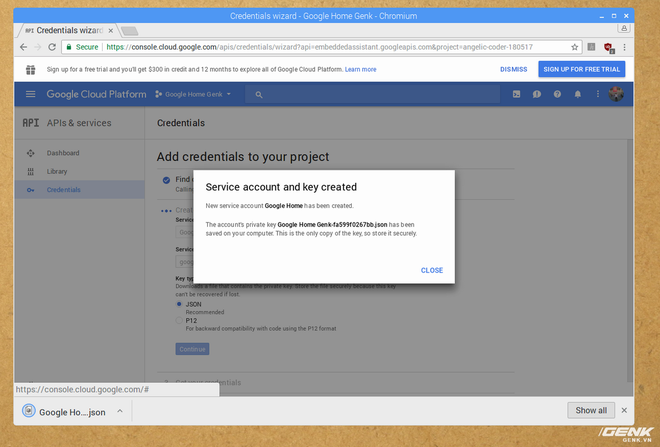
Task: Bookmark page with the star icon
Action: (575, 47)
